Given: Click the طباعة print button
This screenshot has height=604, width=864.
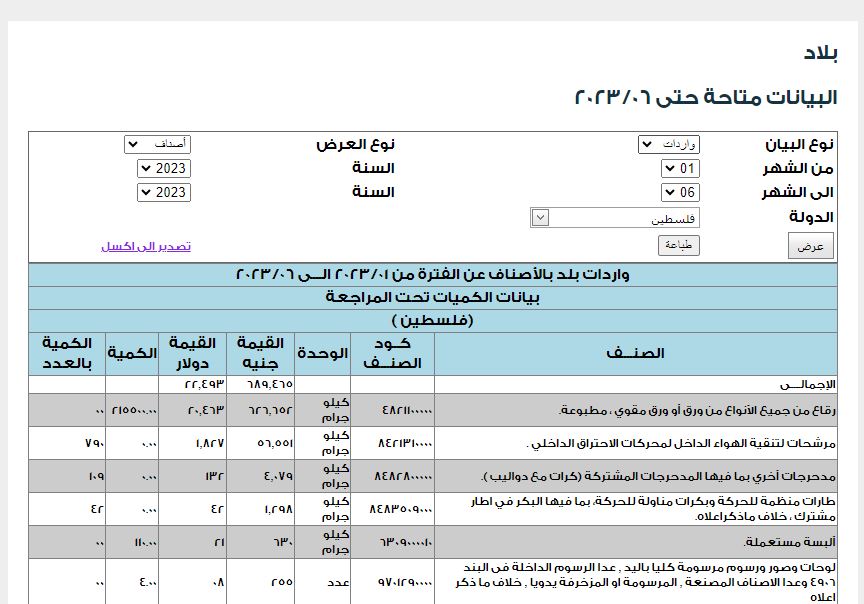Looking at the screenshot, I should pos(679,245).
